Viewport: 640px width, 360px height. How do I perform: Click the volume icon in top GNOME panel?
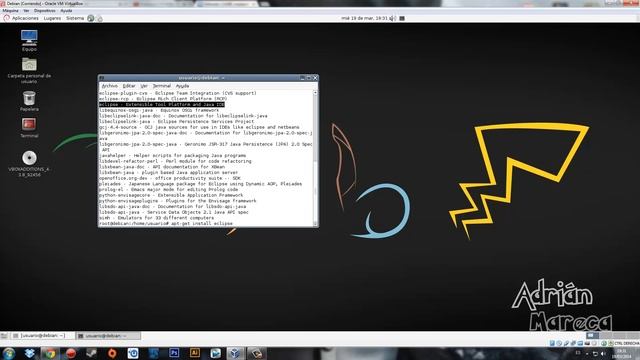tap(392, 18)
